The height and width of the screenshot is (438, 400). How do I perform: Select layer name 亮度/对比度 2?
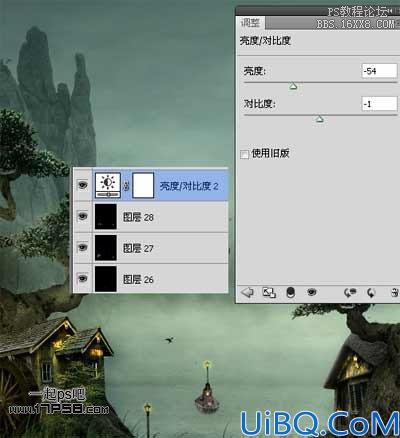point(189,186)
